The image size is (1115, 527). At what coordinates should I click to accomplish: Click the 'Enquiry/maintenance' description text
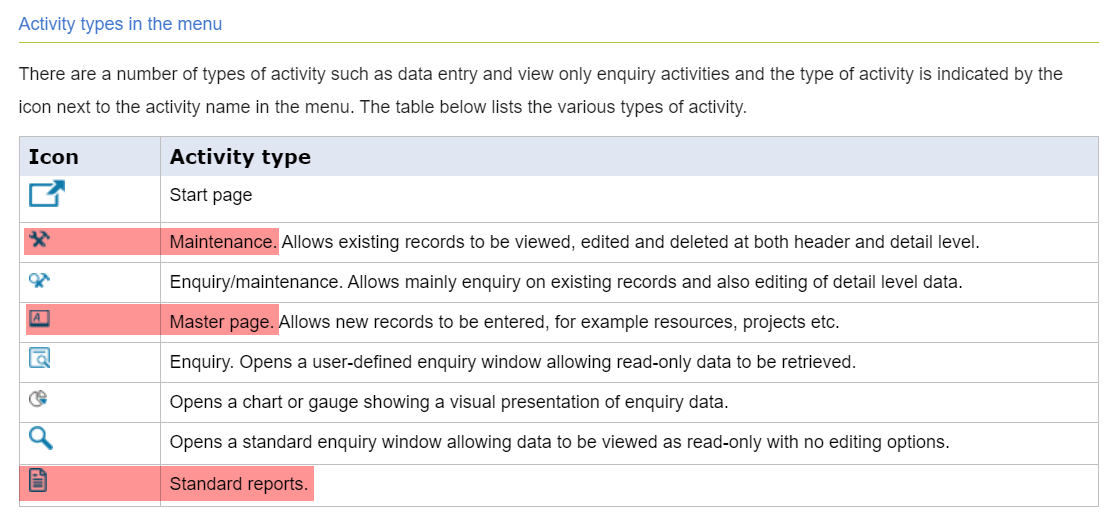click(x=565, y=282)
